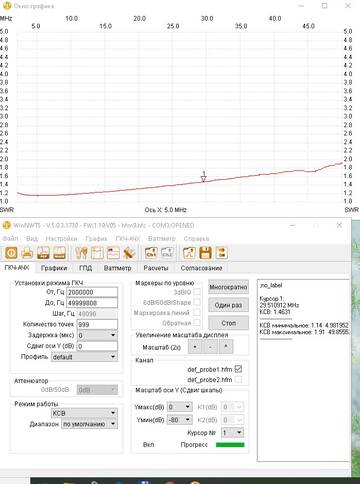Click the wrench tools toolbar icon

[x=81, y=253]
